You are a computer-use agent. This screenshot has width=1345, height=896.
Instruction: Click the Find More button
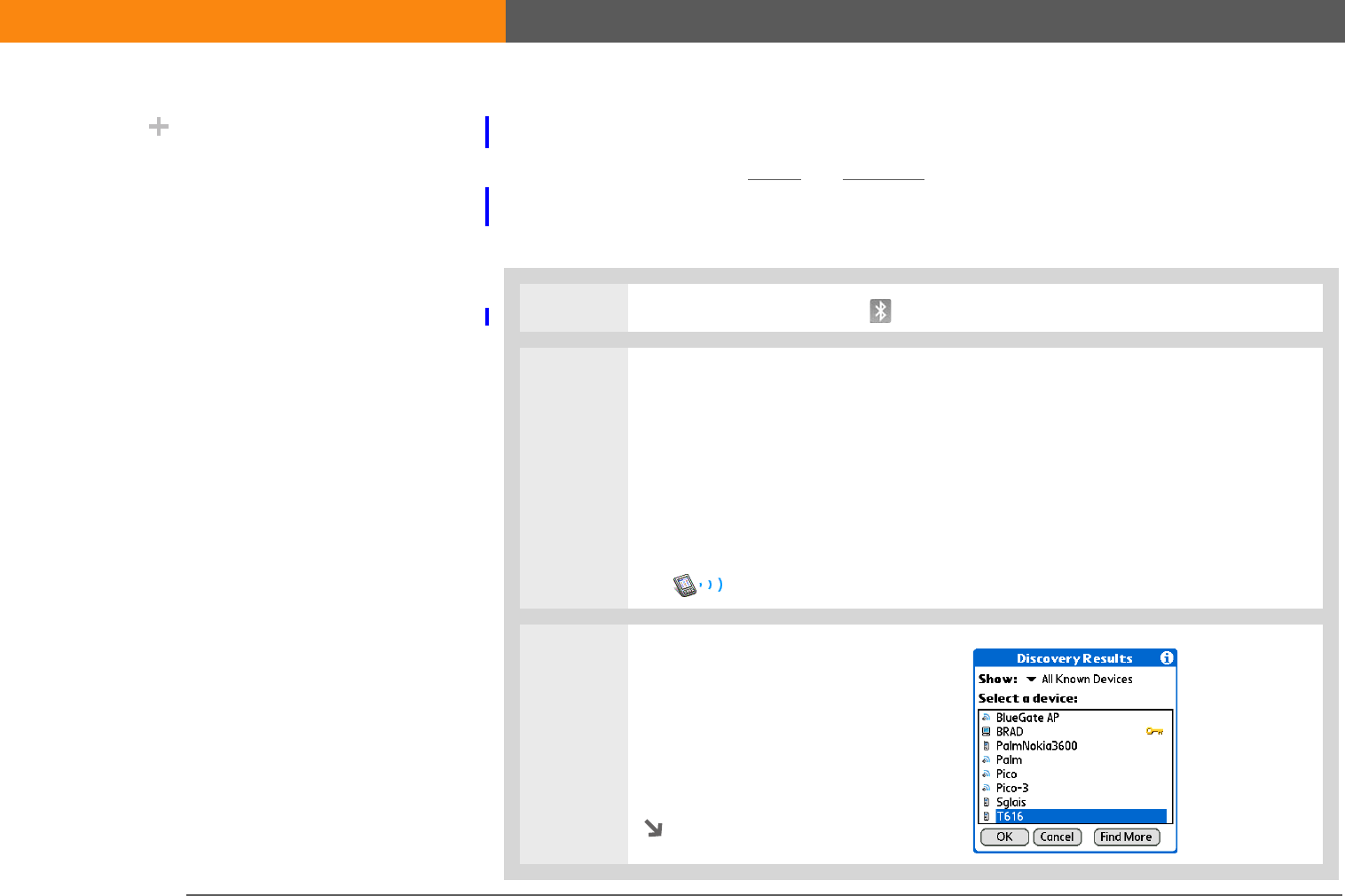coord(1126,837)
